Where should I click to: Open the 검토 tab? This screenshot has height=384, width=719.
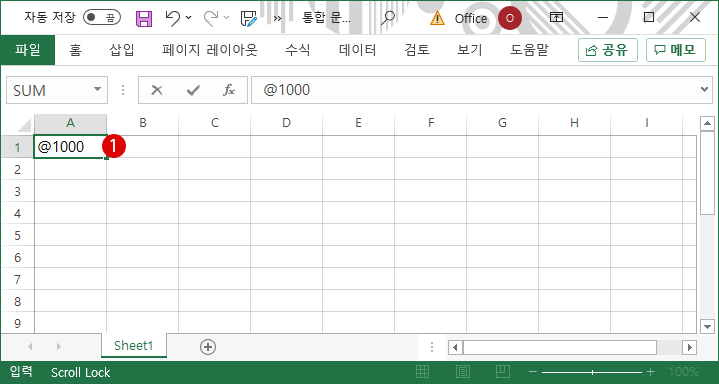pyautogui.click(x=417, y=50)
